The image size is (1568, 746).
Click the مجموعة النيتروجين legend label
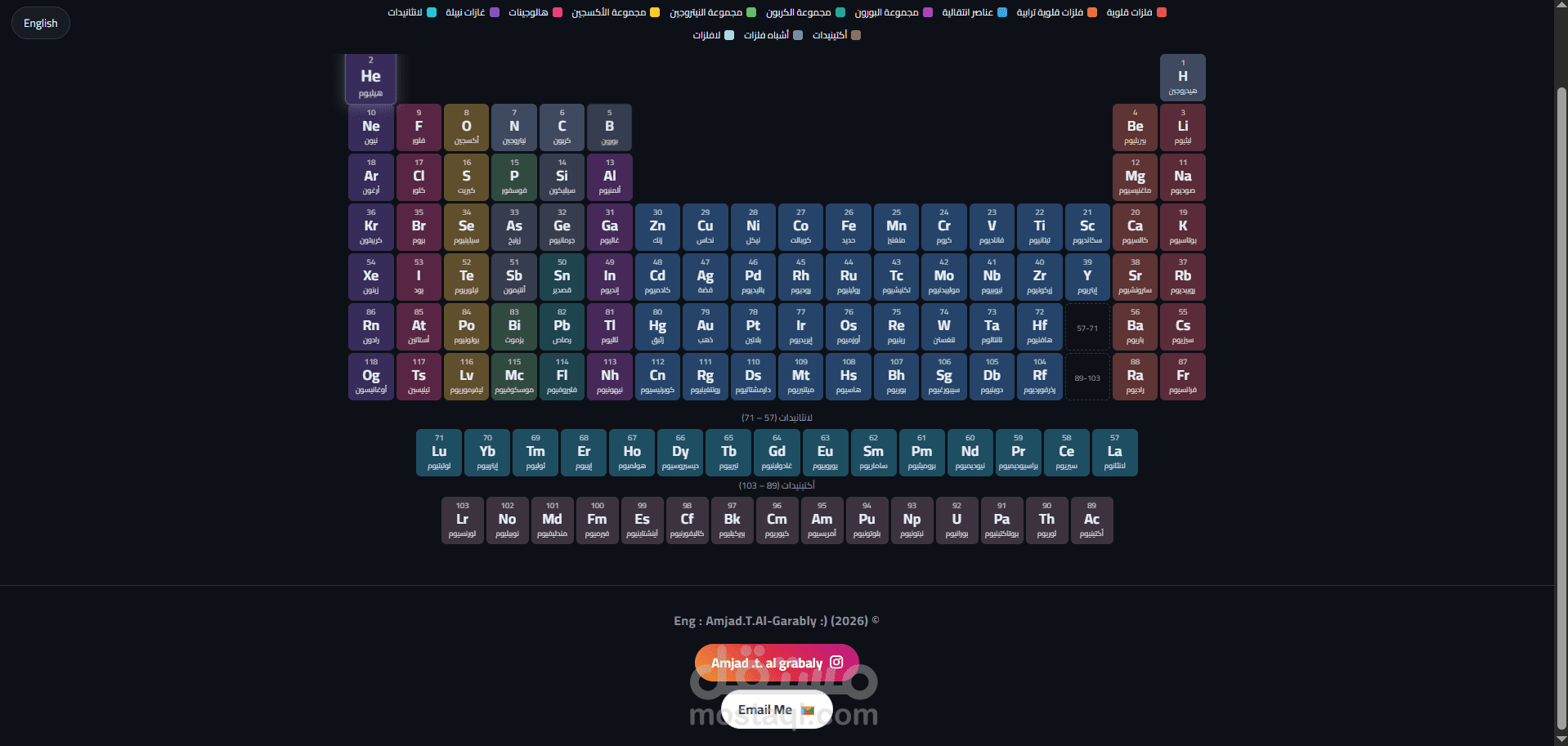point(706,12)
